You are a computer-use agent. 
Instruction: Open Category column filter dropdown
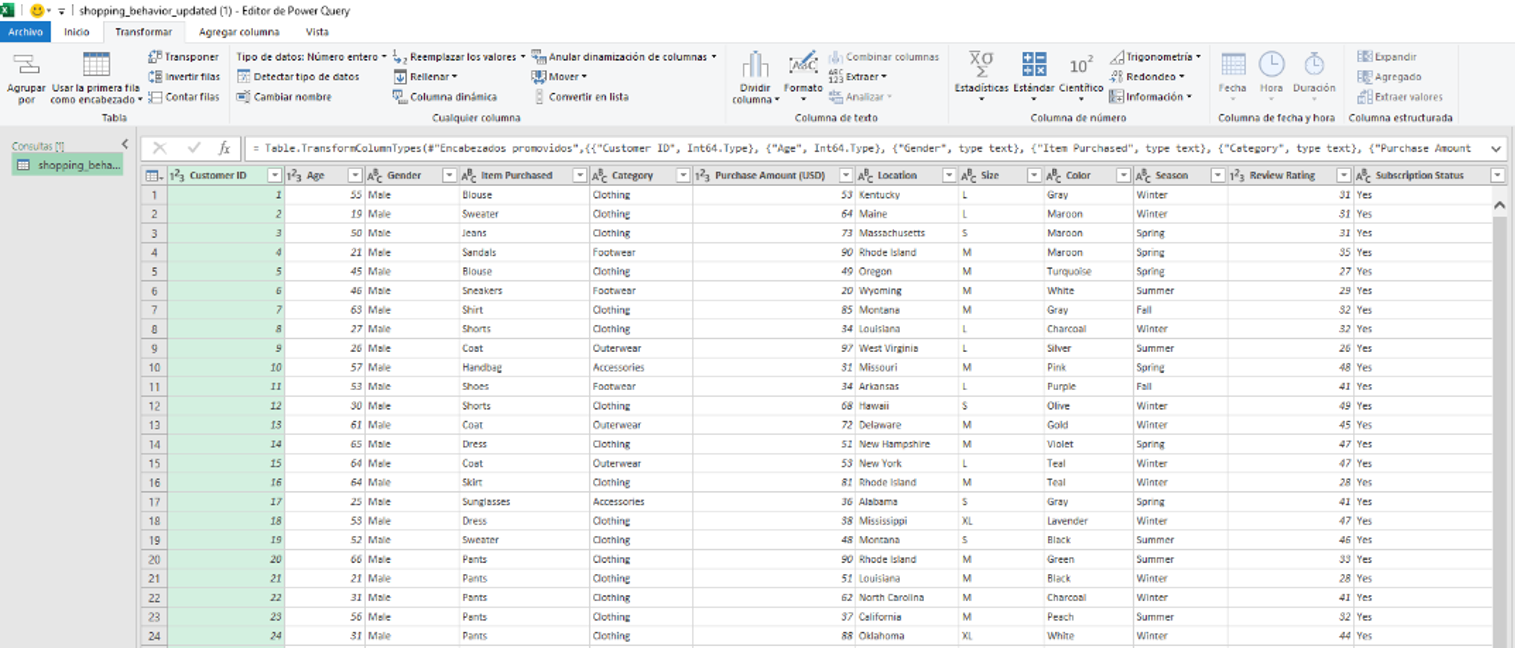click(683, 175)
